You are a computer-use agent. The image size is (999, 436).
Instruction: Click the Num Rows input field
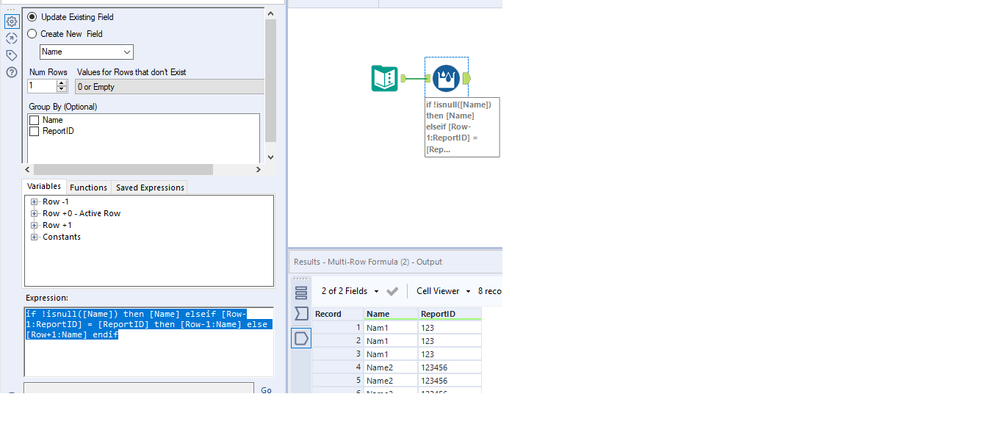(x=42, y=86)
